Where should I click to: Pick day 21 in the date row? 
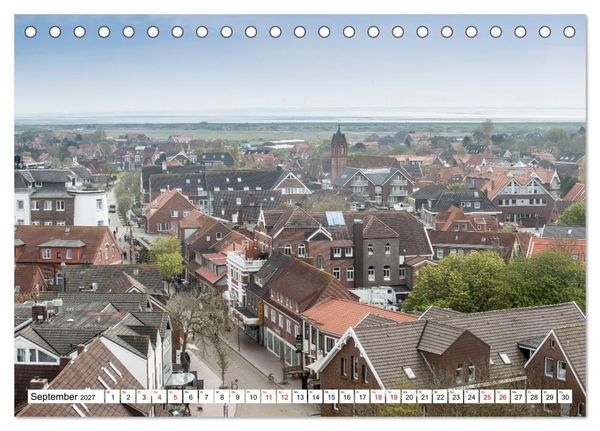point(425,397)
